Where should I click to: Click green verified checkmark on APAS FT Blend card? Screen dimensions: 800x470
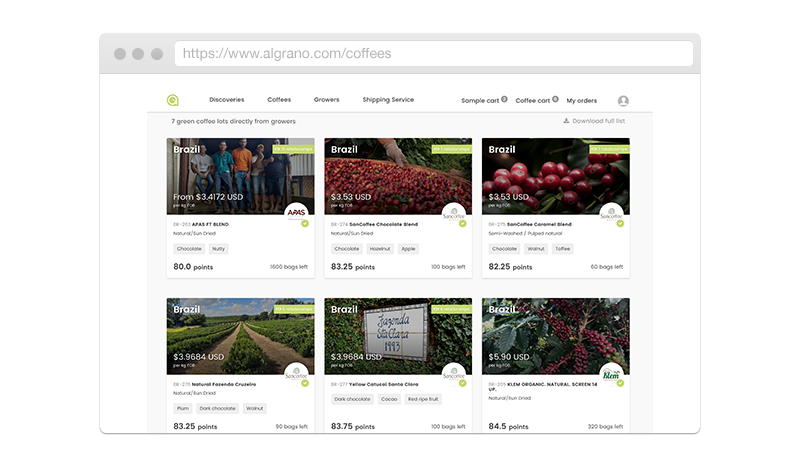pyautogui.click(x=305, y=224)
